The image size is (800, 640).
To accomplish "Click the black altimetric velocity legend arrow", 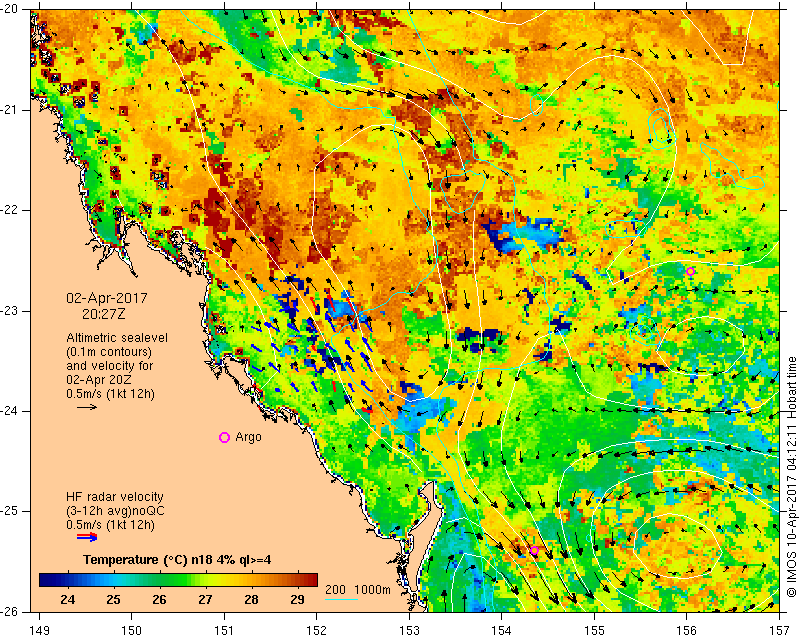I will click(87, 407).
